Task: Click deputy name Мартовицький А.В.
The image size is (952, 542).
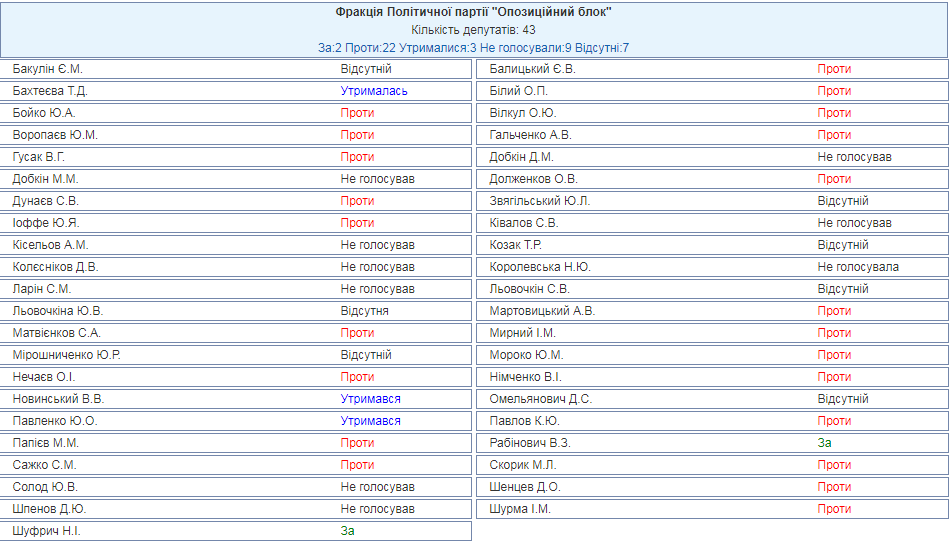Action: 542,311
